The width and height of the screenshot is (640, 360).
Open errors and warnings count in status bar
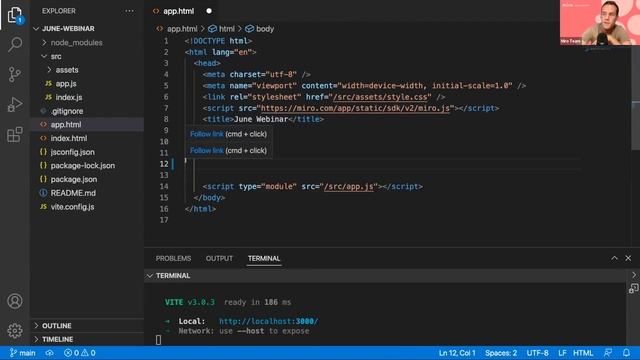click(x=80, y=353)
